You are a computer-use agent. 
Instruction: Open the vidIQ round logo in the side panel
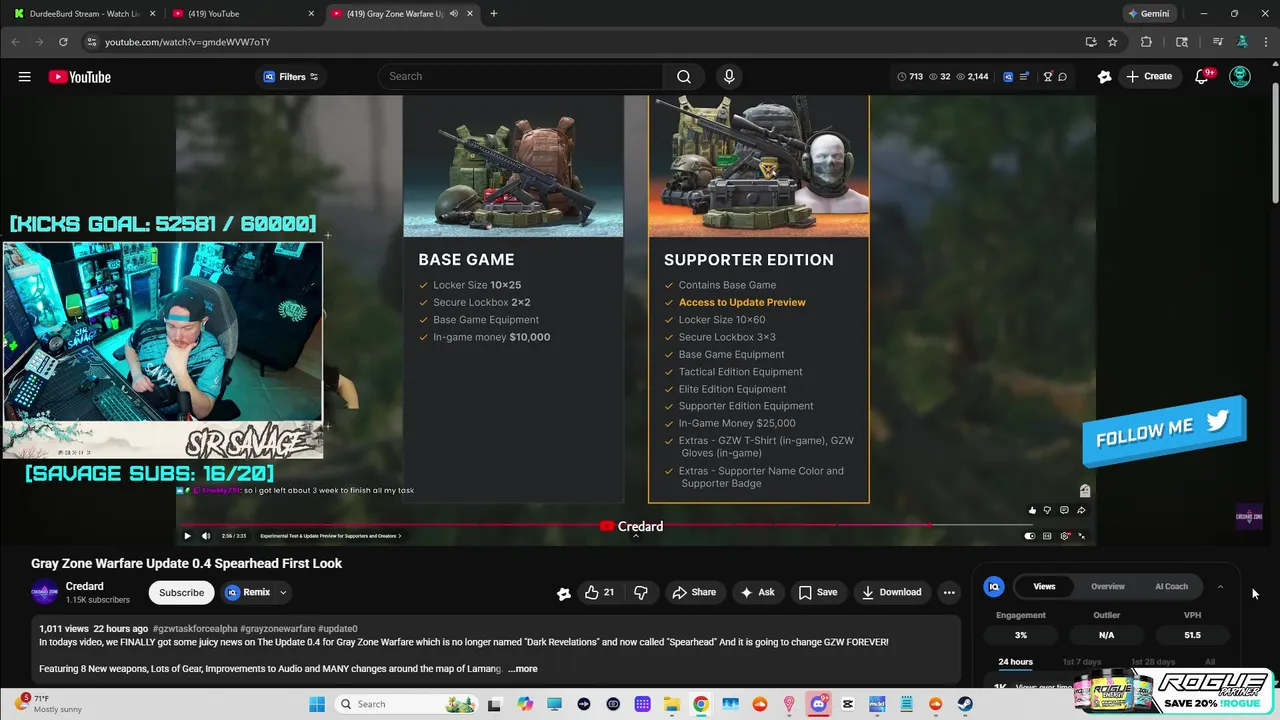point(994,587)
